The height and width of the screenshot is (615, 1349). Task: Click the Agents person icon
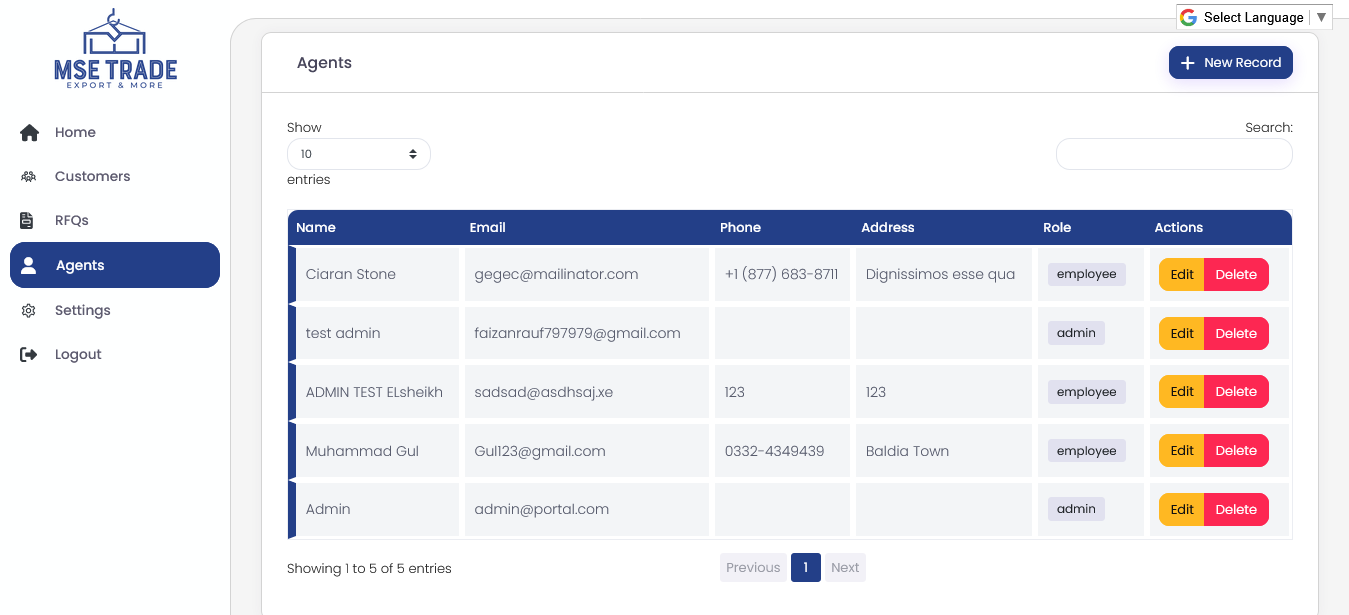click(29, 265)
